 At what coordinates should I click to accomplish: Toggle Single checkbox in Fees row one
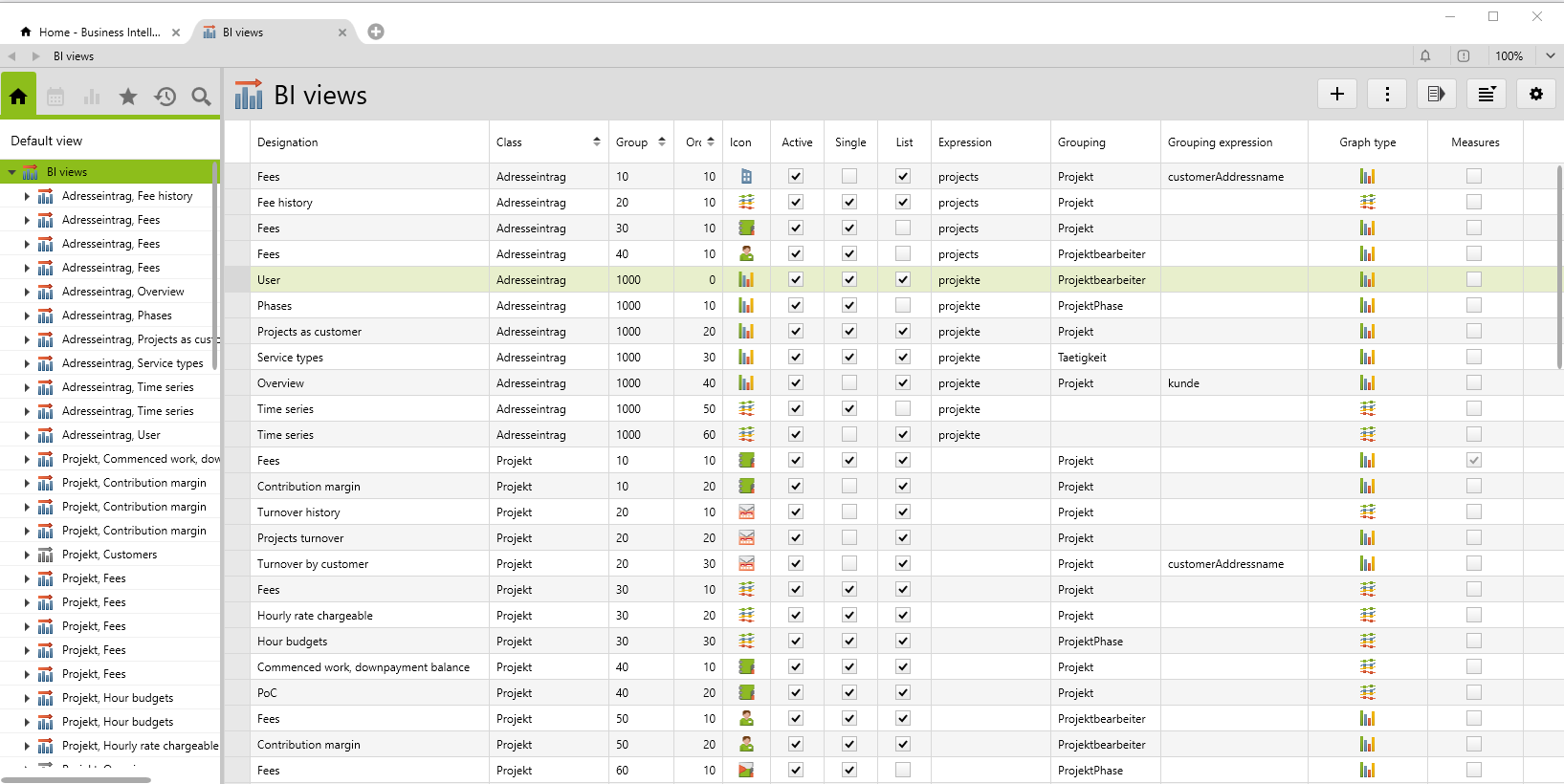click(x=849, y=177)
